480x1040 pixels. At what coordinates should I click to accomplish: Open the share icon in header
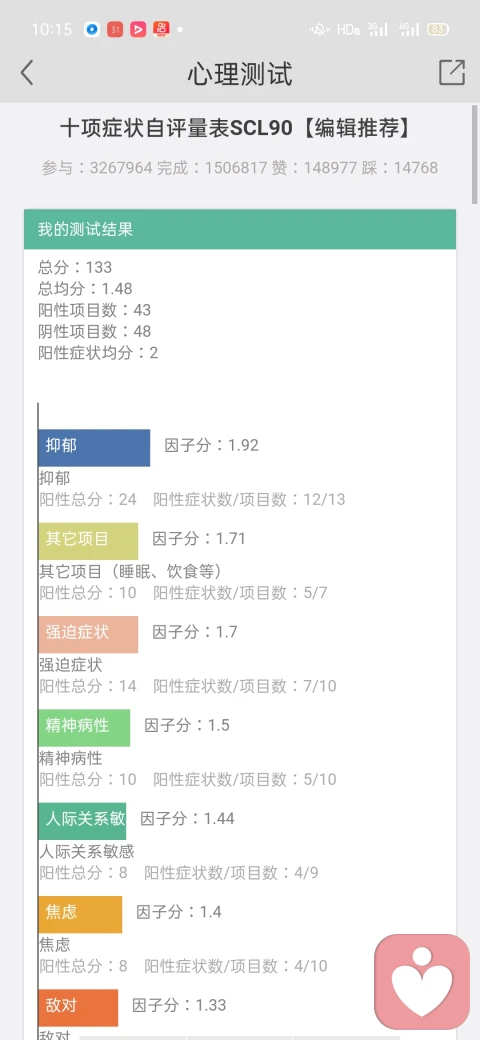[x=452, y=72]
